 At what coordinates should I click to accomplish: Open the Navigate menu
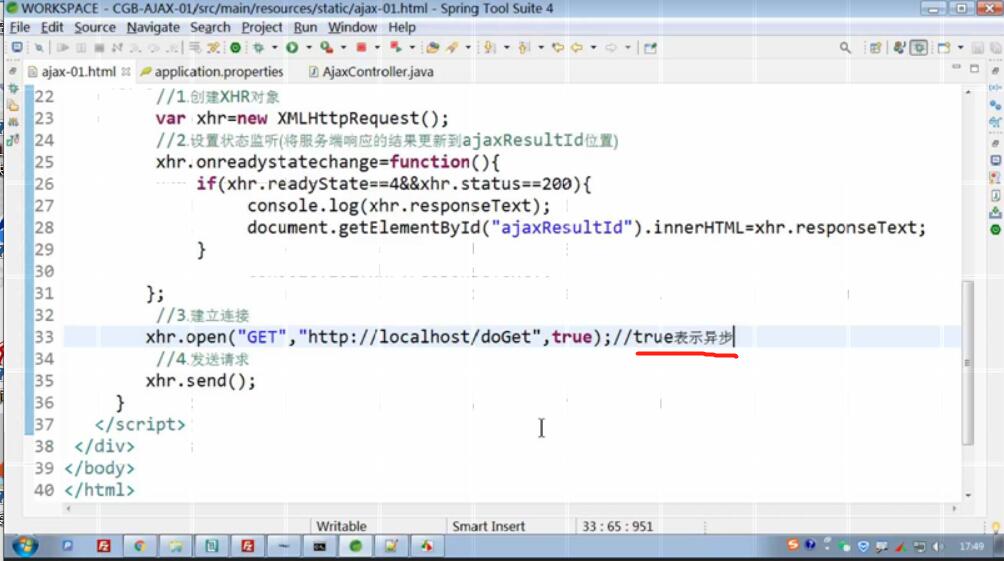pos(153,28)
